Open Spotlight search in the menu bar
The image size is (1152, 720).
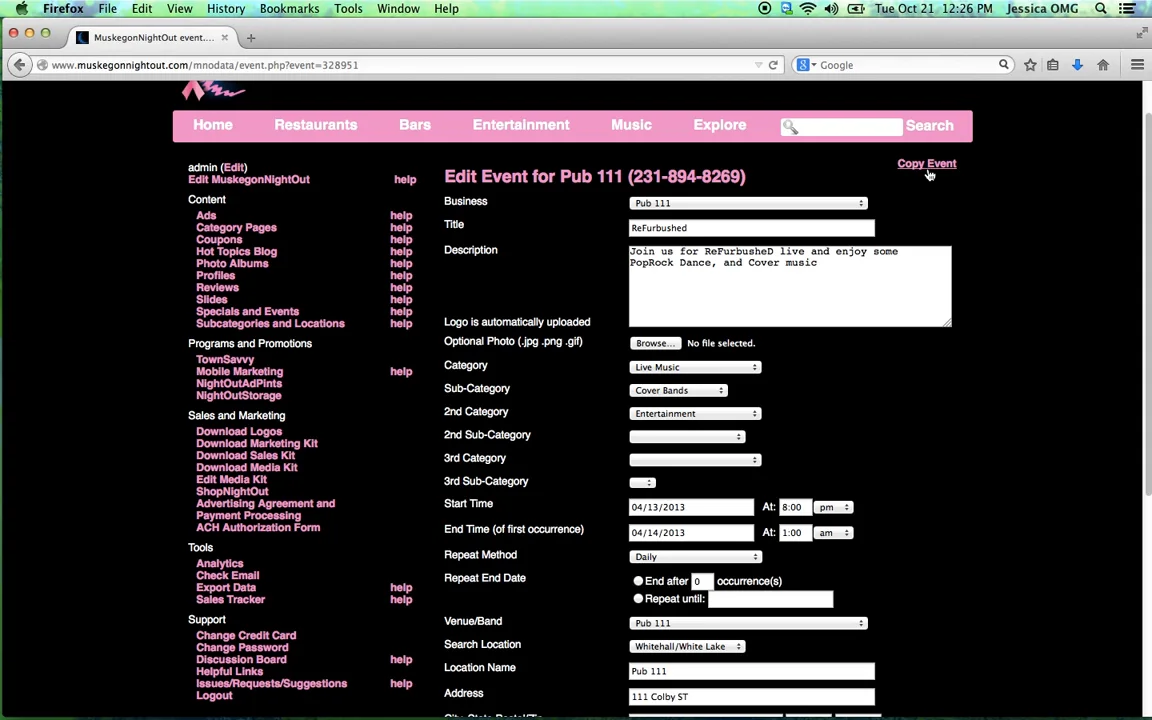click(x=1101, y=9)
